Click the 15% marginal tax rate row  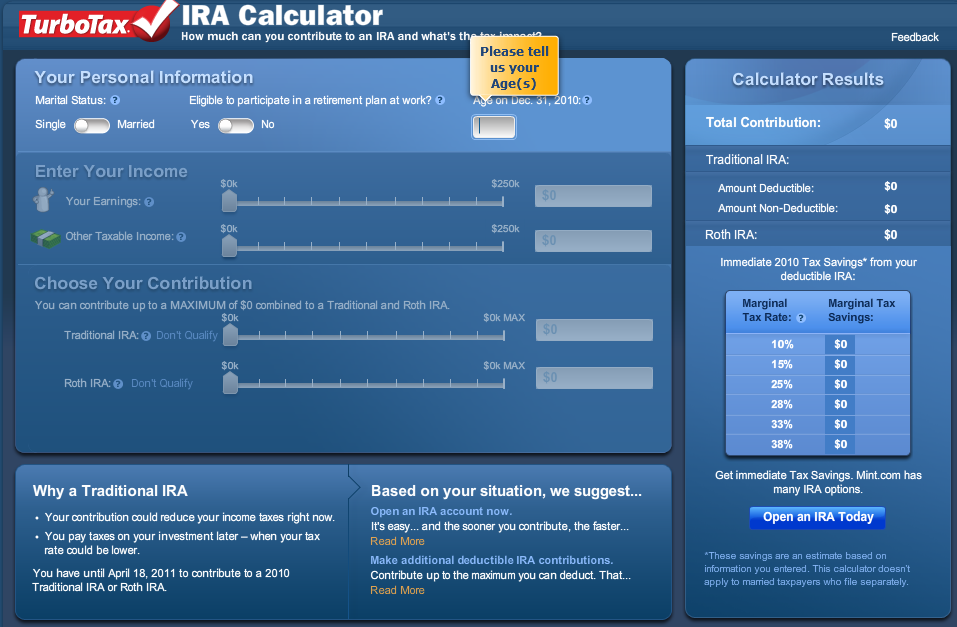[818, 364]
